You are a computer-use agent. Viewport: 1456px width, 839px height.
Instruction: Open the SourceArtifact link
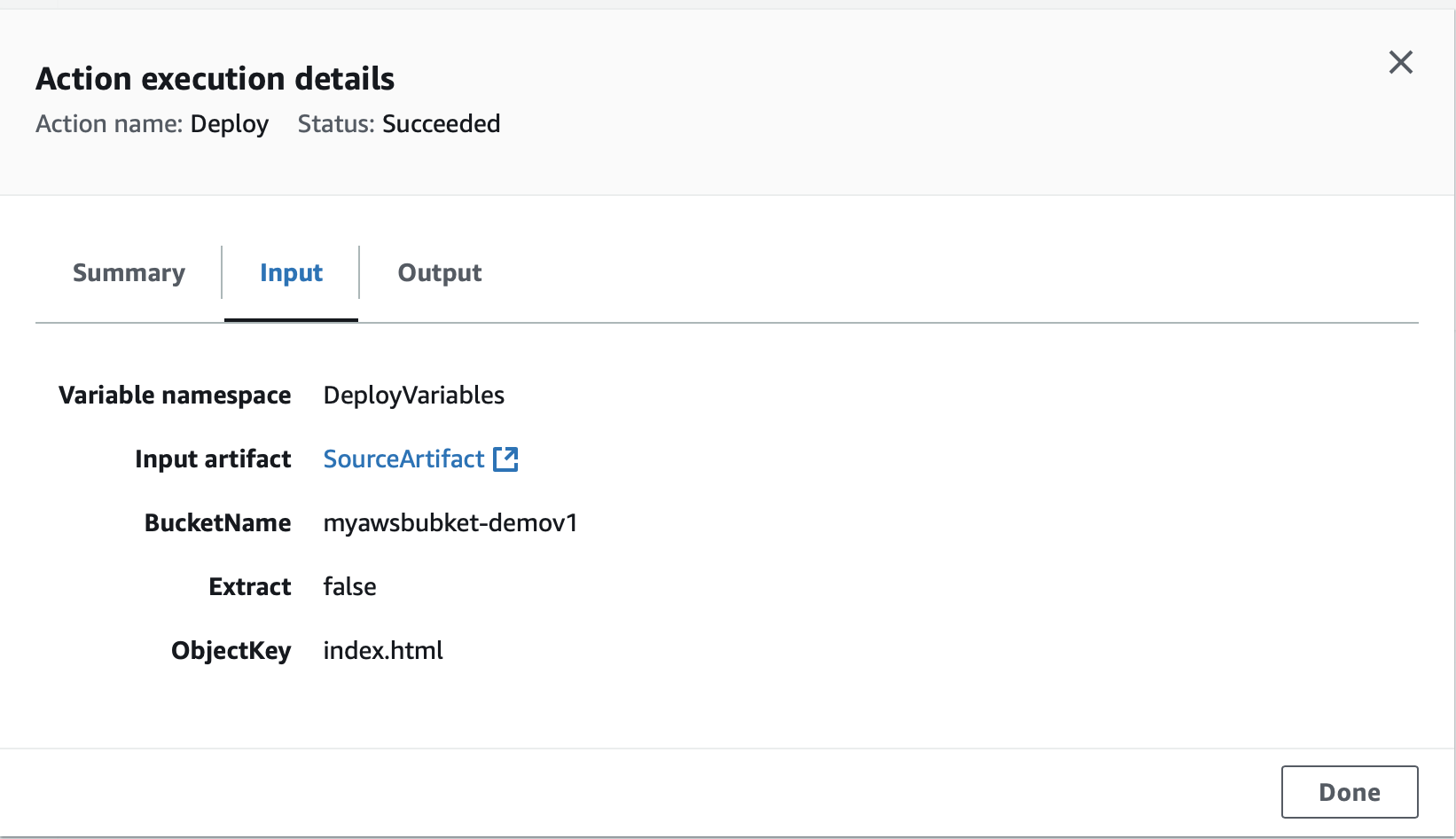[x=404, y=459]
